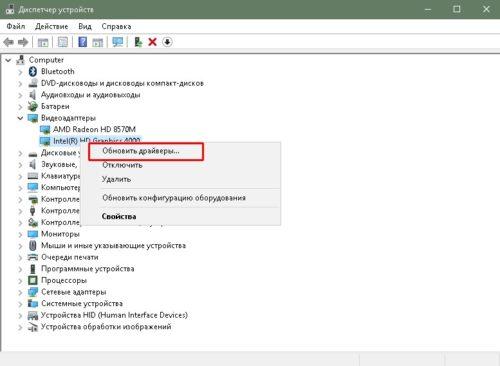
Task: Select Системные устройства row
Action: click(82, 303)
